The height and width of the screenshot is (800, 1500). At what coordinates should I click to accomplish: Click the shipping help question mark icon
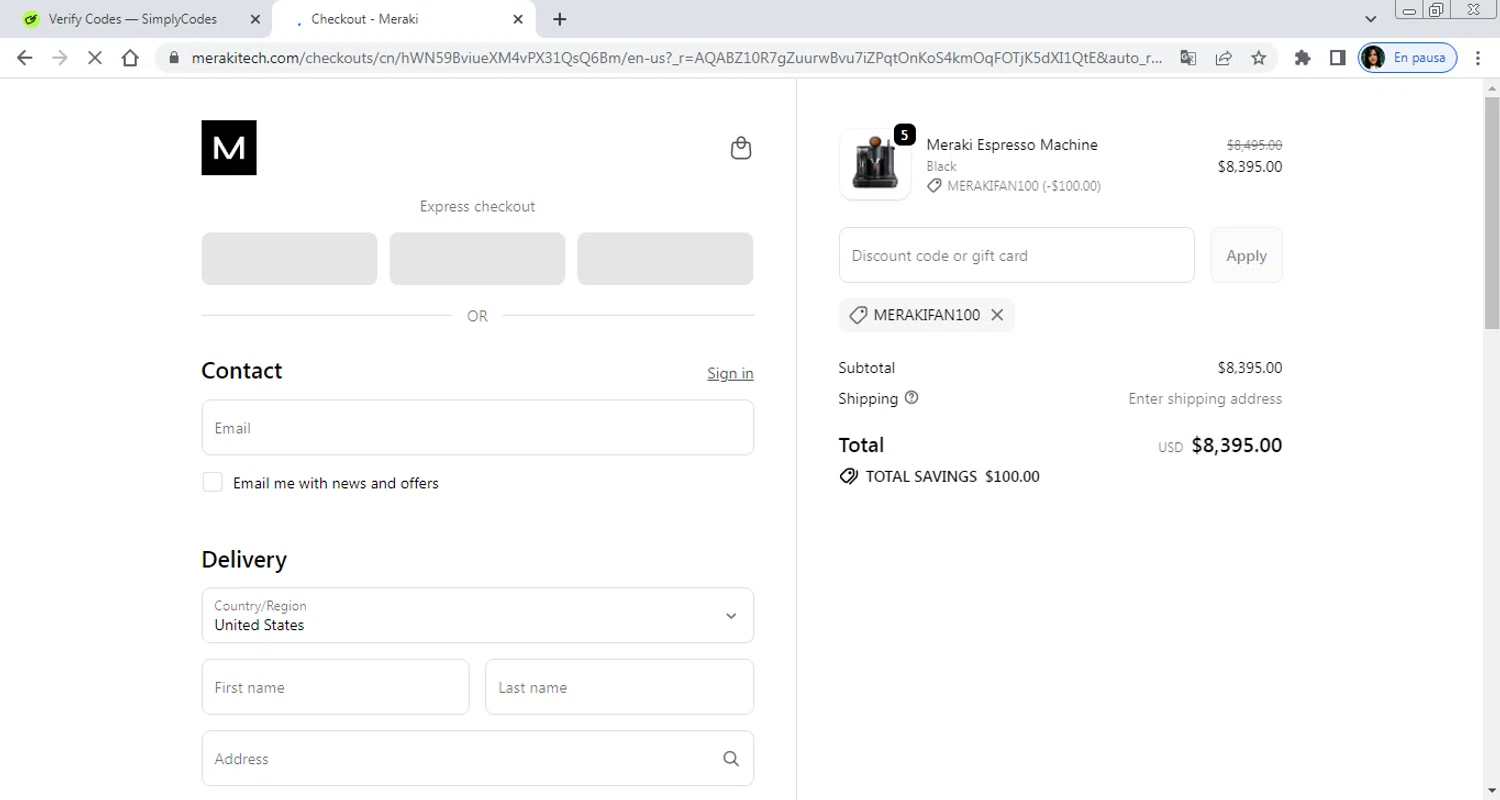911,397
